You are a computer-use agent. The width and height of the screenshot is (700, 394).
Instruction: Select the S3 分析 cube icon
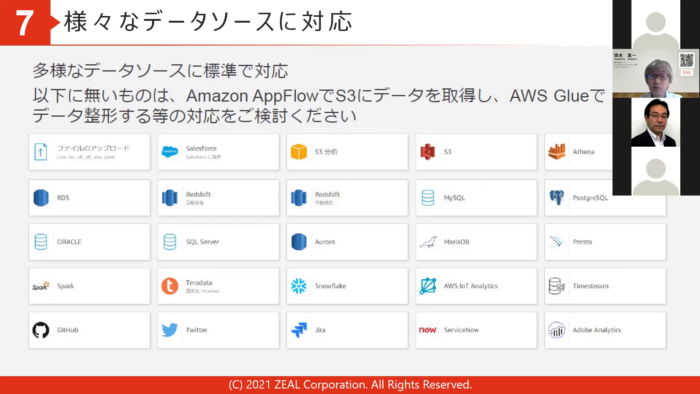299,152
